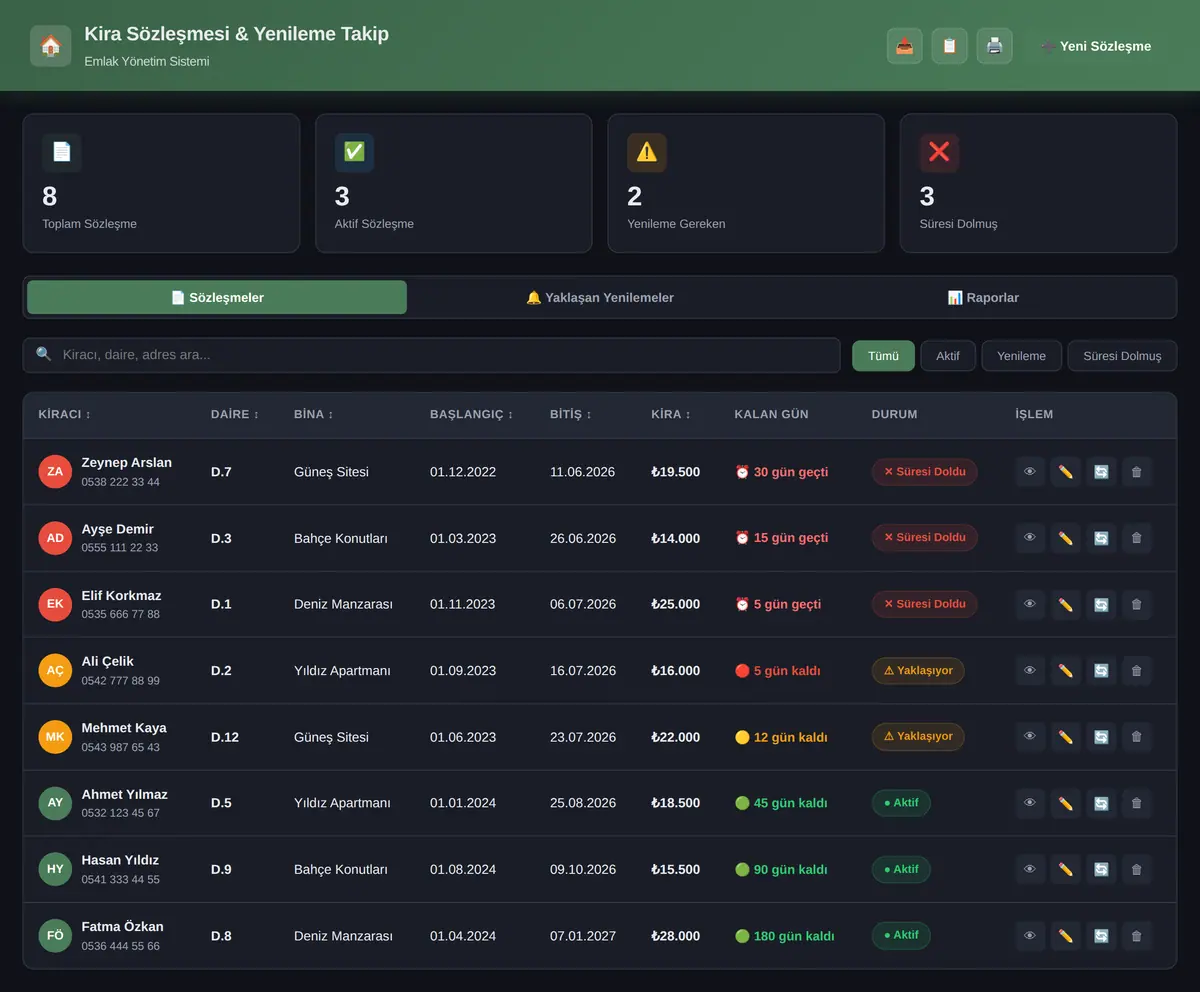Sort table by Kira column
Image resolution: width=1200 pixels, height=992 pixels.
pos(672,414)
